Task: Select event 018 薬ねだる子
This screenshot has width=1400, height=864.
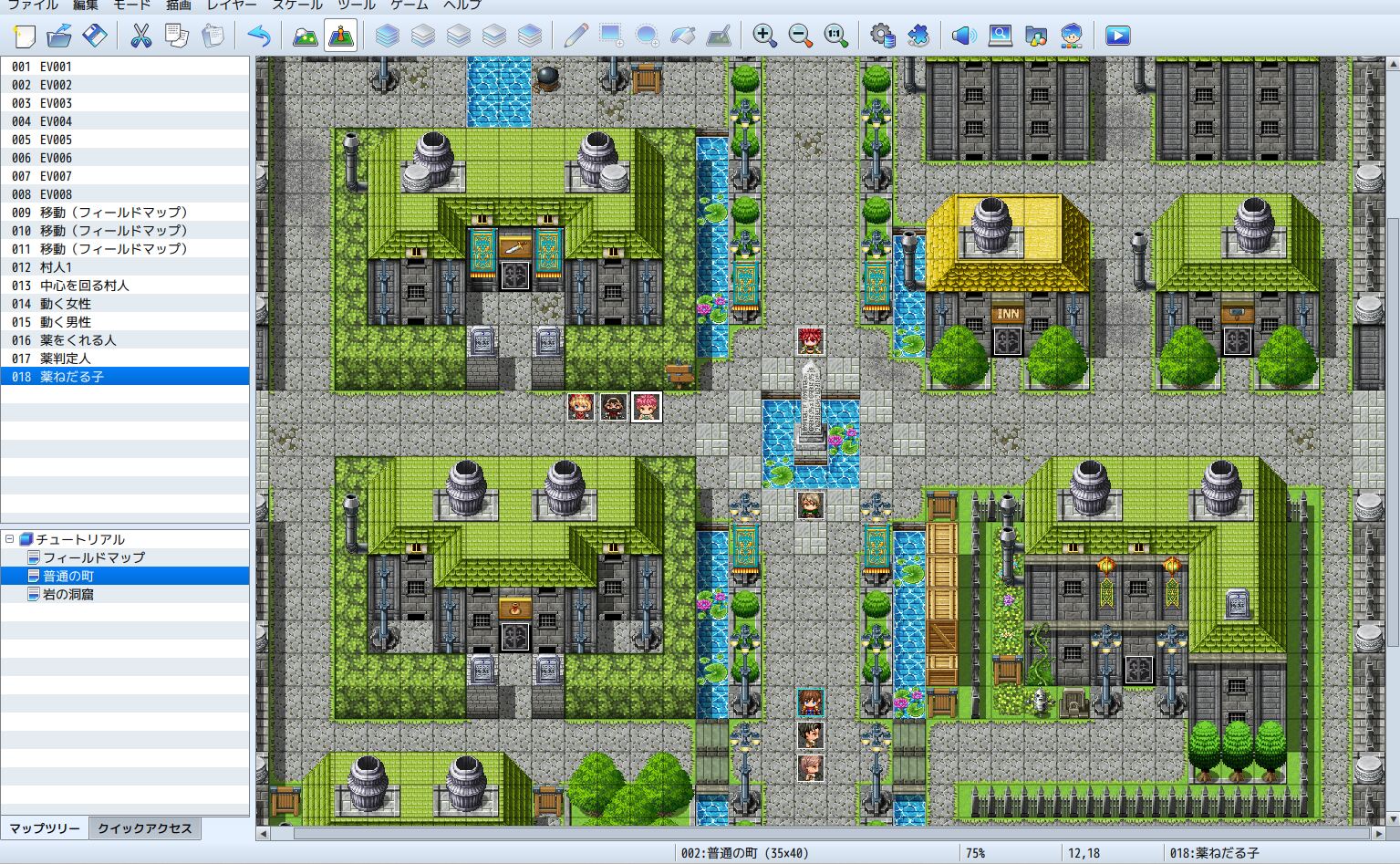Action: pos(125,376)
